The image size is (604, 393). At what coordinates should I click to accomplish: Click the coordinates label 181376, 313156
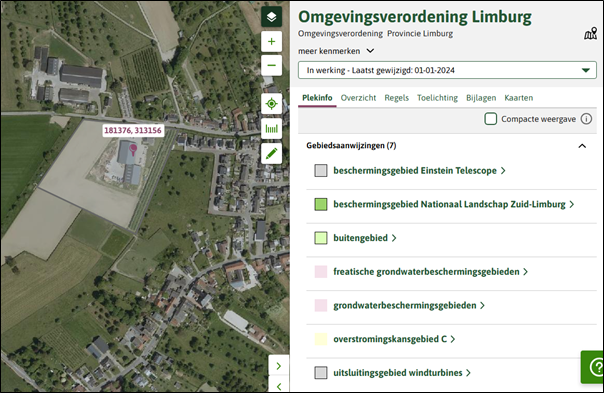pyautogui.click(x=133, y=131)
